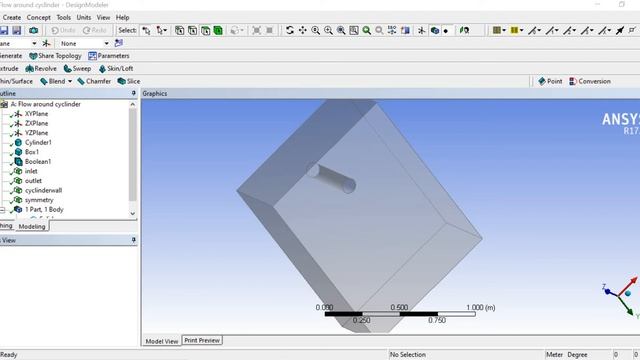Select the cyclinderwall named selection
The image size is (640, 360).
click(43, 190)
